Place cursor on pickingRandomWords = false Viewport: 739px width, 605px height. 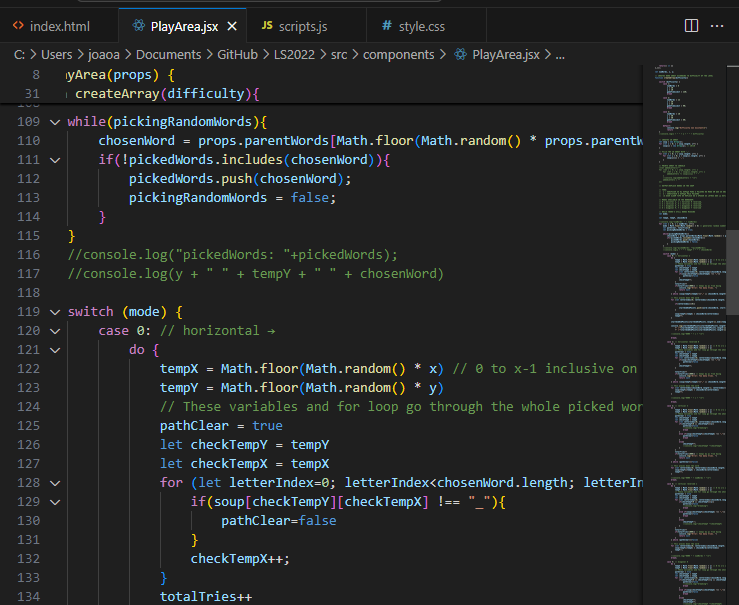coord(232,197)
